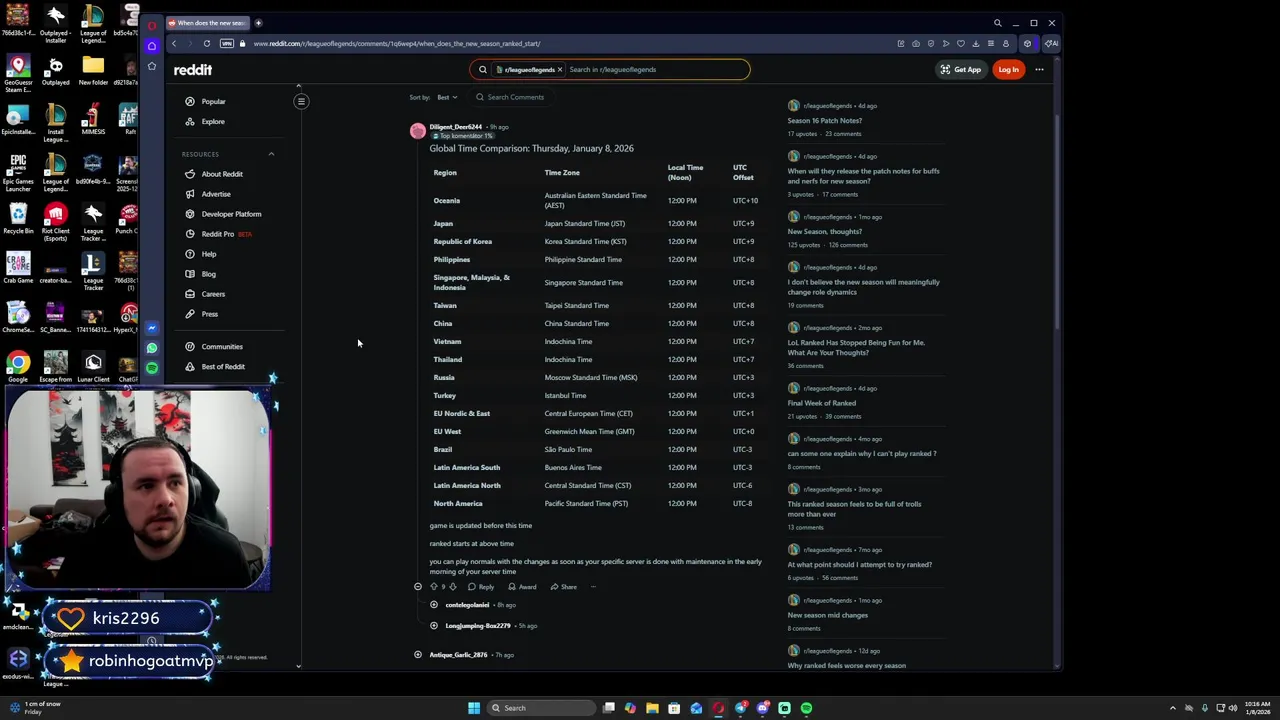Upvote the Diligent_Deer6244 comment

[x=433, y=587]
